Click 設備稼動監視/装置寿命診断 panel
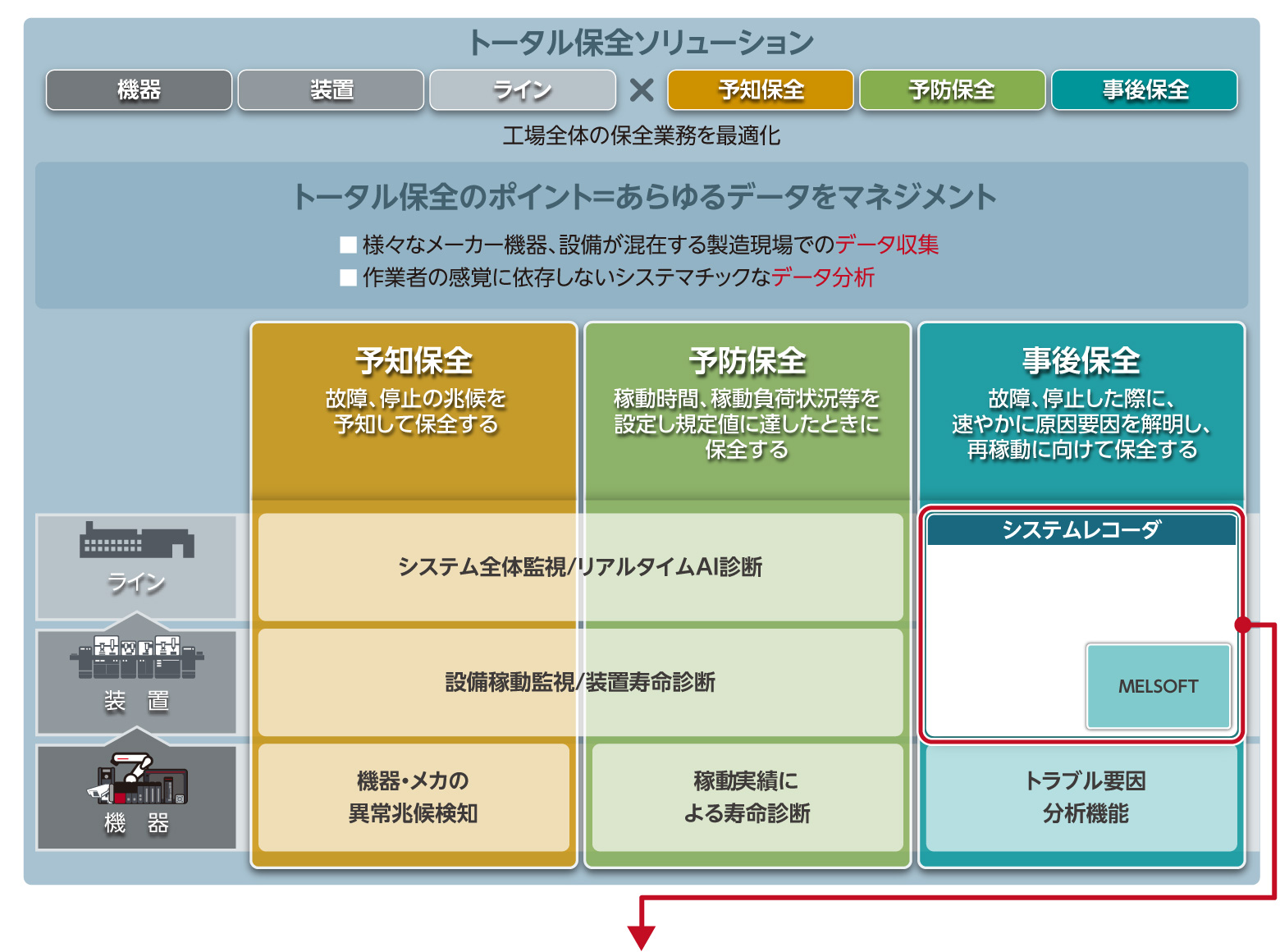 580,682
